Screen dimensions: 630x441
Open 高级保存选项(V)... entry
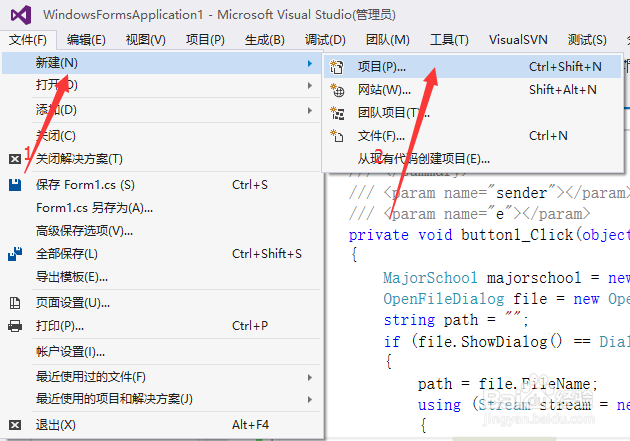[161, 231]
